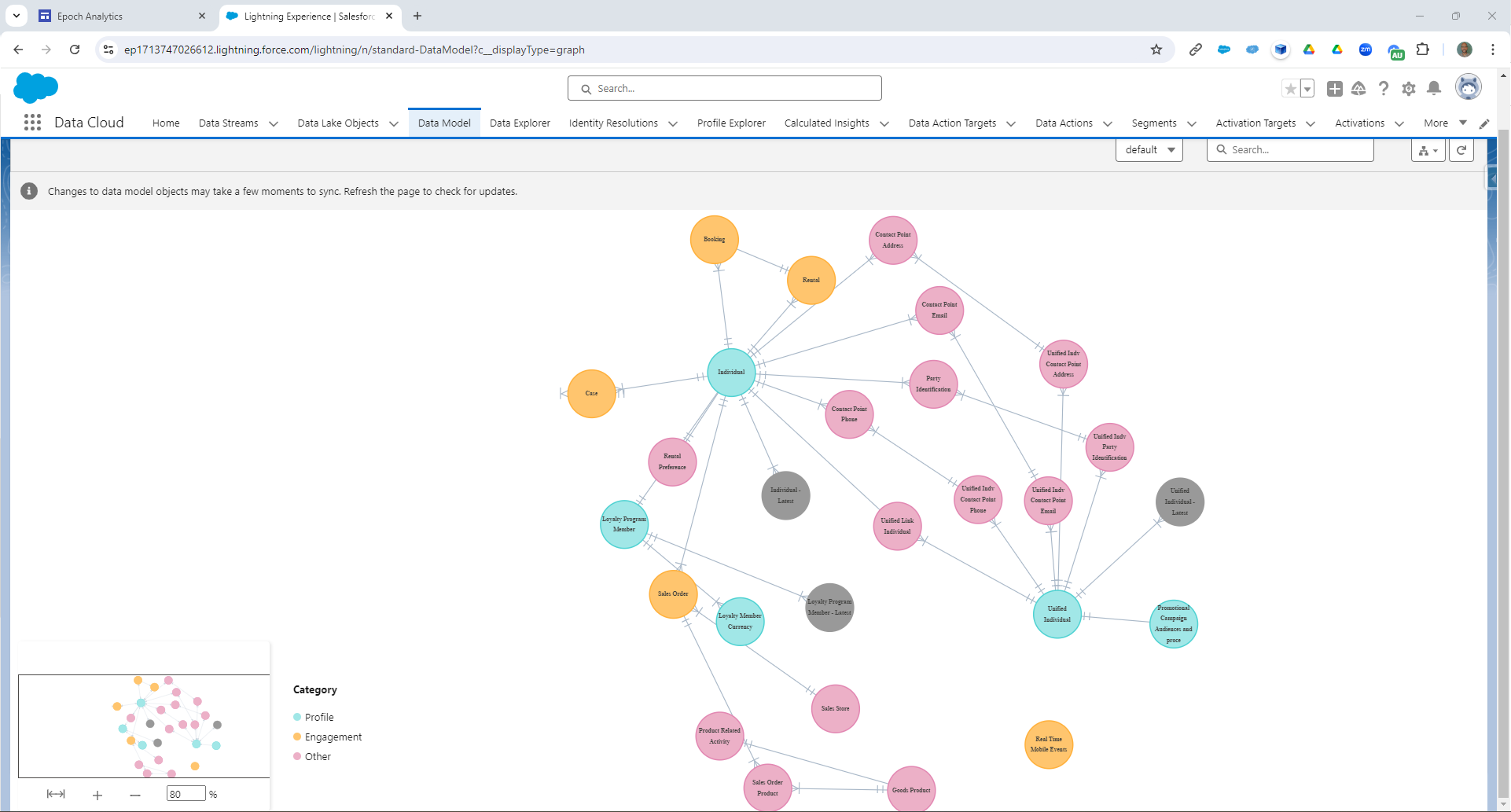Select the Real Time Mobile Events node

(1049, 744)
